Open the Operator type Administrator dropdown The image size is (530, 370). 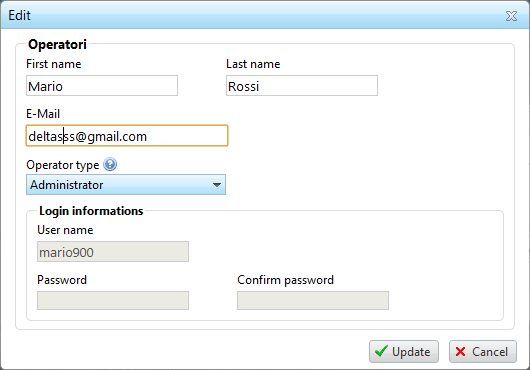pyautogui.click(x=126, y=184)
